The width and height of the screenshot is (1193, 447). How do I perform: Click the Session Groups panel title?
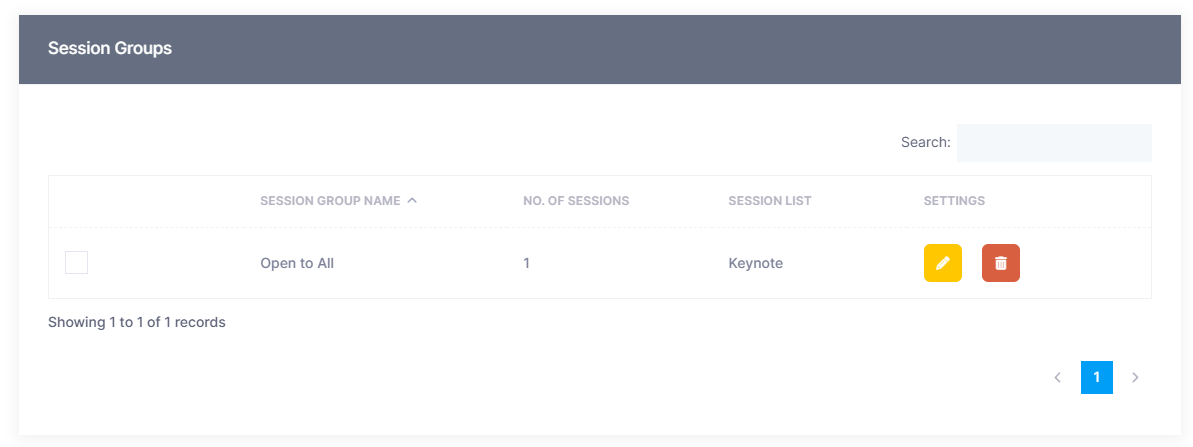(110, 48)
